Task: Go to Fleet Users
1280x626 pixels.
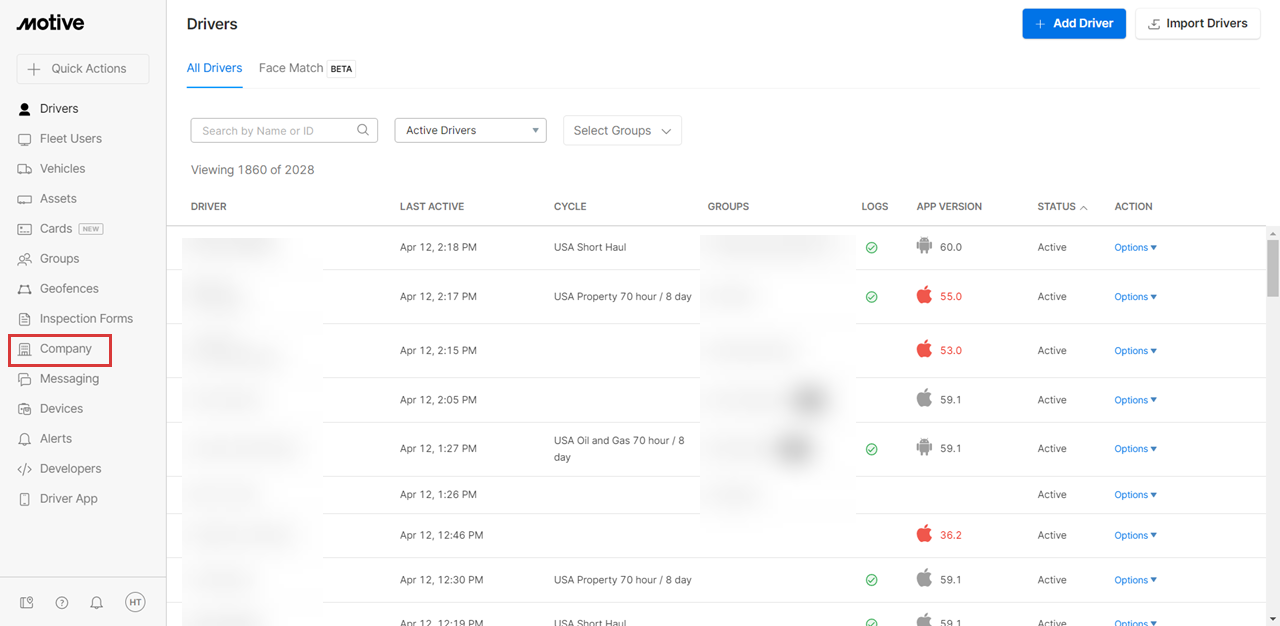Action: [71, 139]
